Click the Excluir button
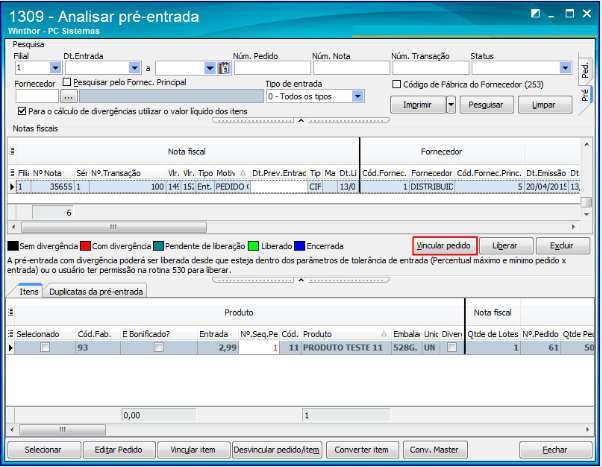The image size is (602, 467). tap(562, 246)
